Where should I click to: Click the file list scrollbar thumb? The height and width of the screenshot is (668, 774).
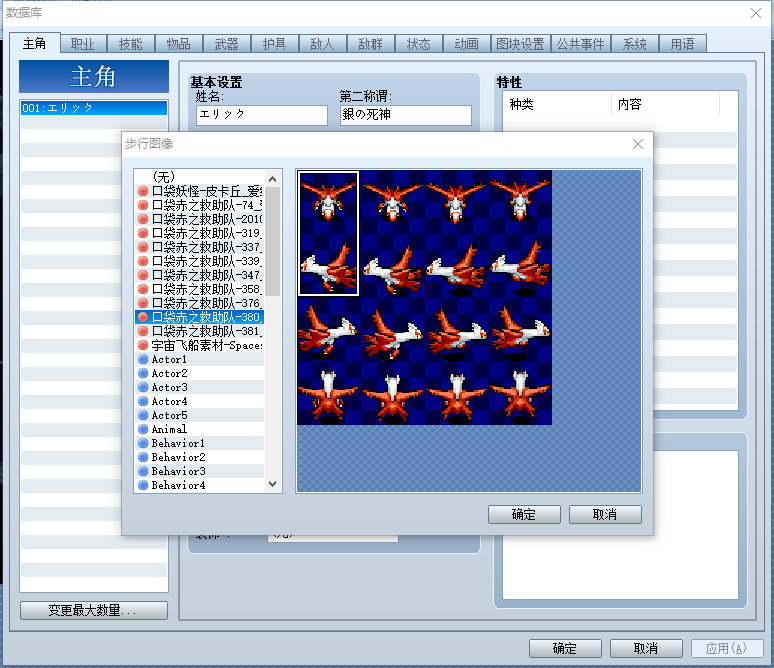(272, 241)
